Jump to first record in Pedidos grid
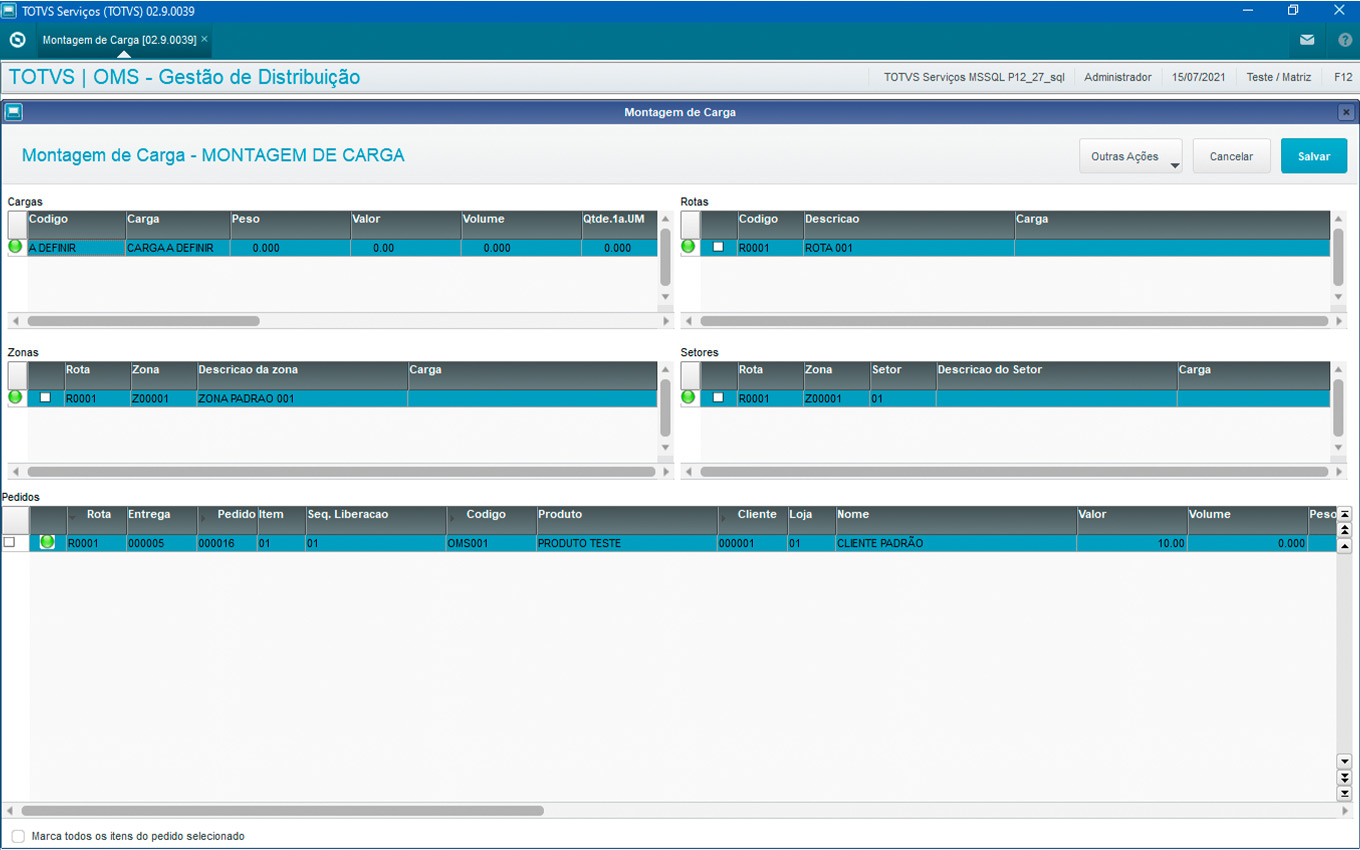Image resolution: width=1360 pixels, height=850 pixels. coord(1344,515)
